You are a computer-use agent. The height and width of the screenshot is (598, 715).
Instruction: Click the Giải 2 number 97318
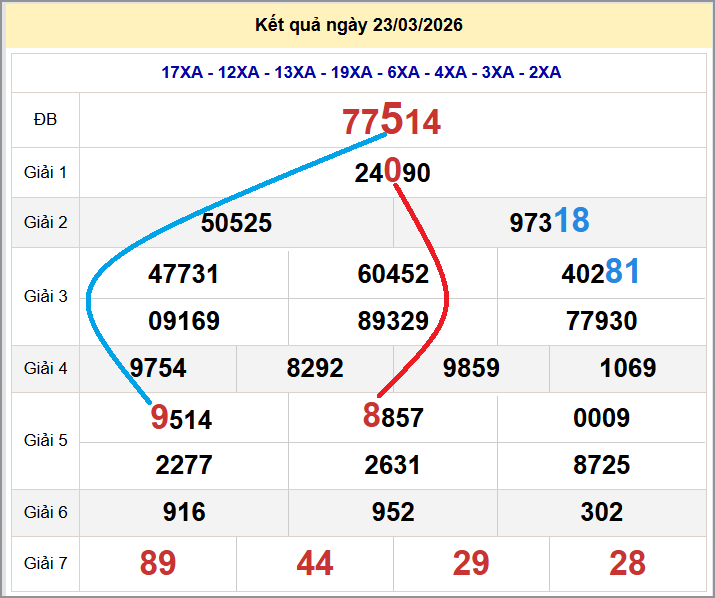[549, 222]
